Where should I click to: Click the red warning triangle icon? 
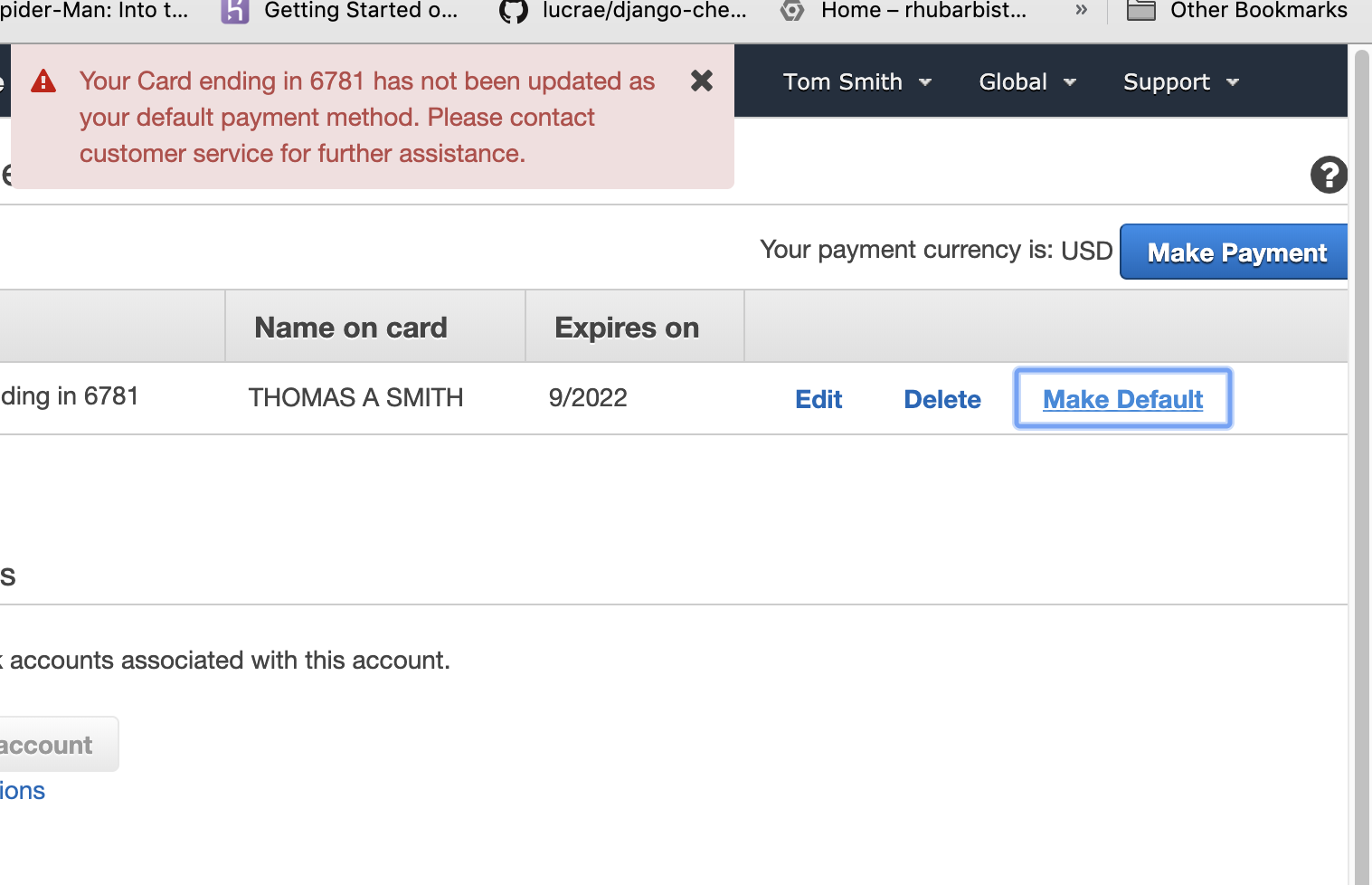[x=43, y=82]
